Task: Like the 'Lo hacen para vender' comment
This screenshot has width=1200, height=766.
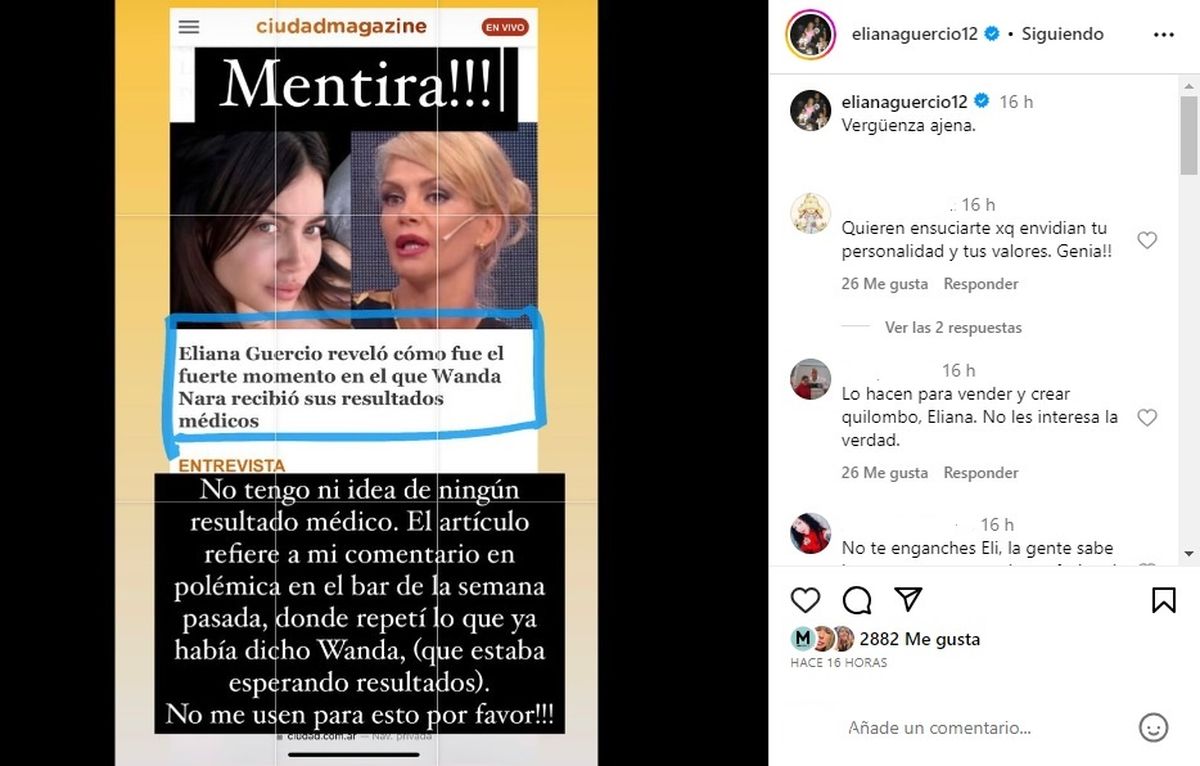Action: [1147, 418]
